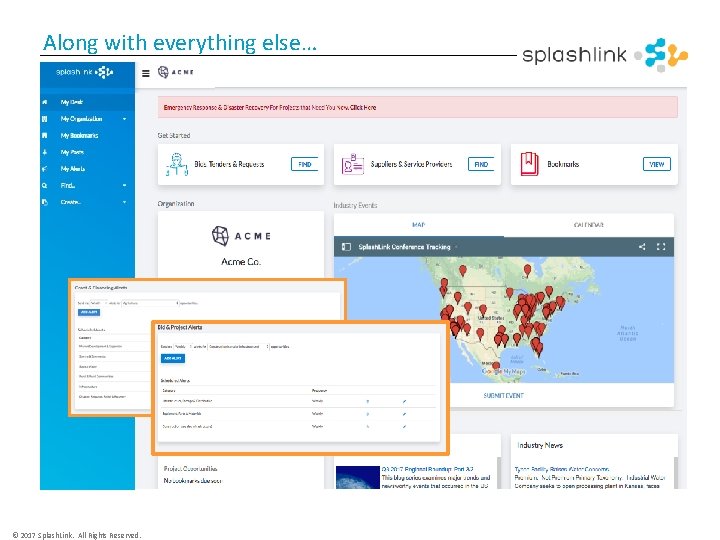Expand the Find... submenu arrow
Screen dimensions: 720x540
coord(124,186)
